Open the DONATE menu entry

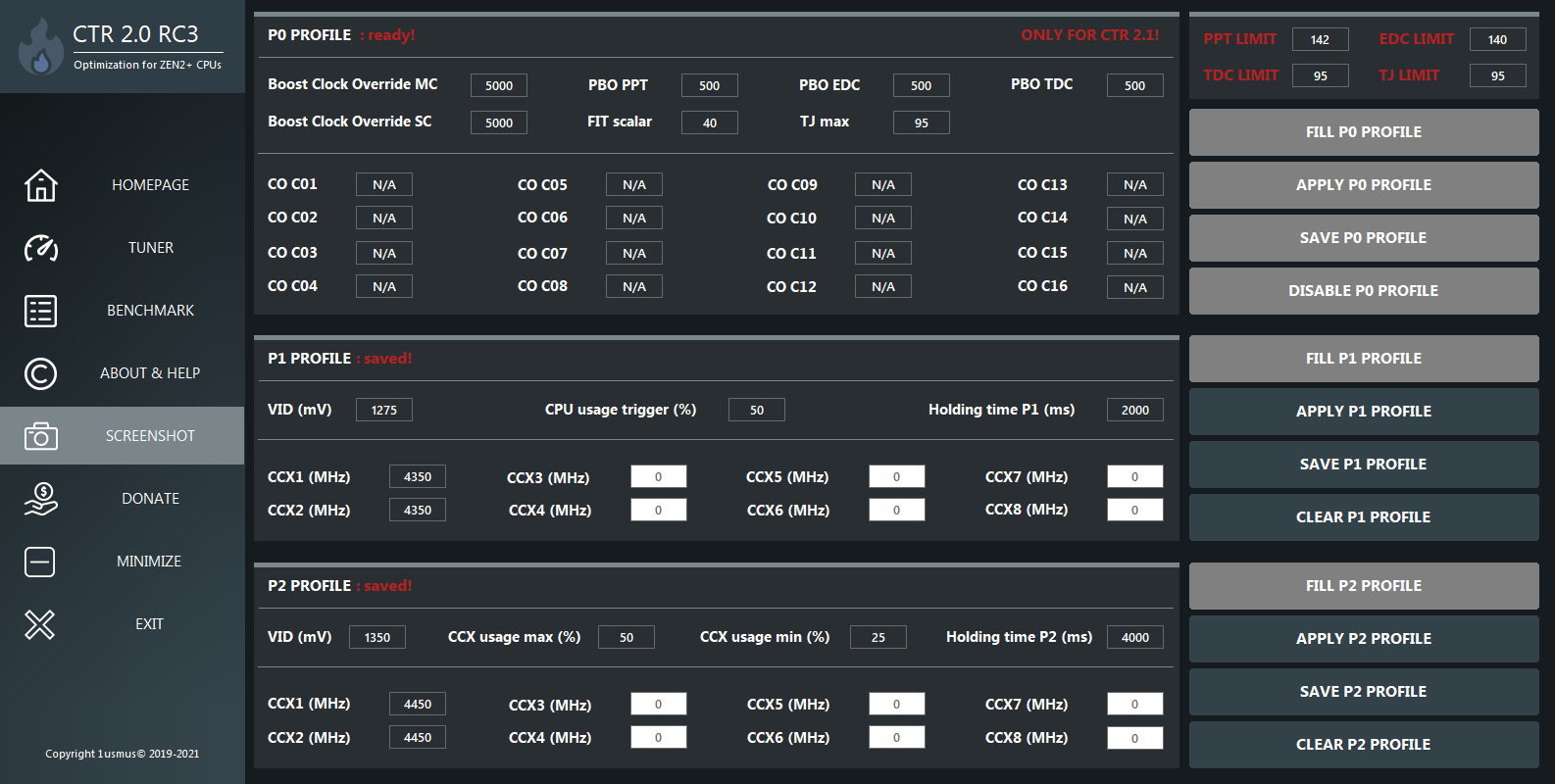(x=150, y=499)
